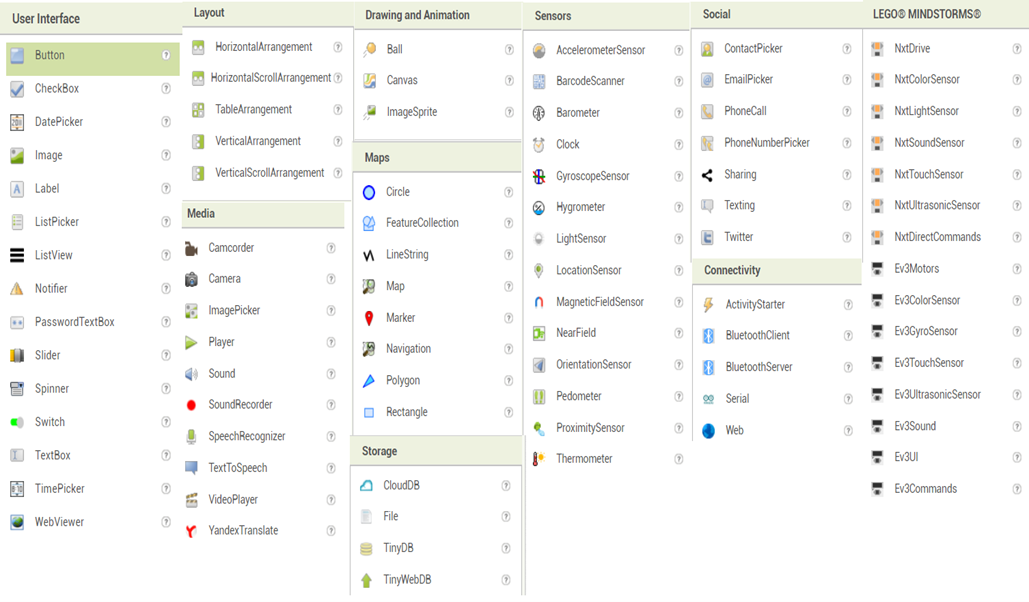Select the YandexTranslate icon
This screenshot has height=602, width=1029.
[191, 531]
